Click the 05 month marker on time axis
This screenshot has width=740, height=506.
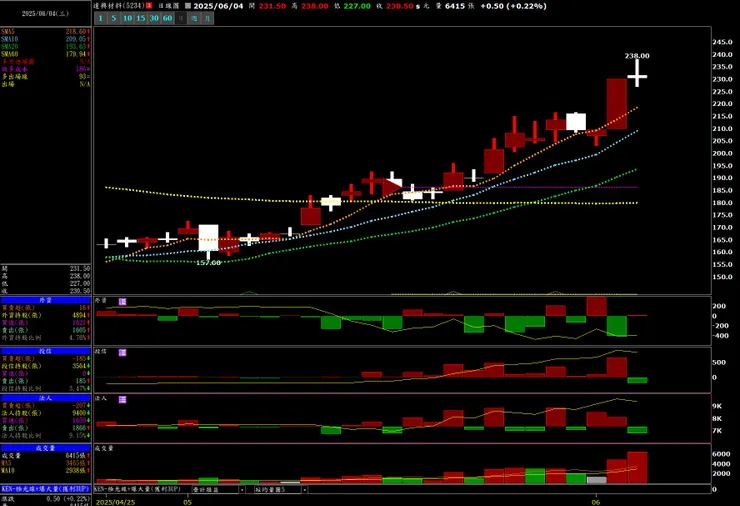(x=187, y=502)
